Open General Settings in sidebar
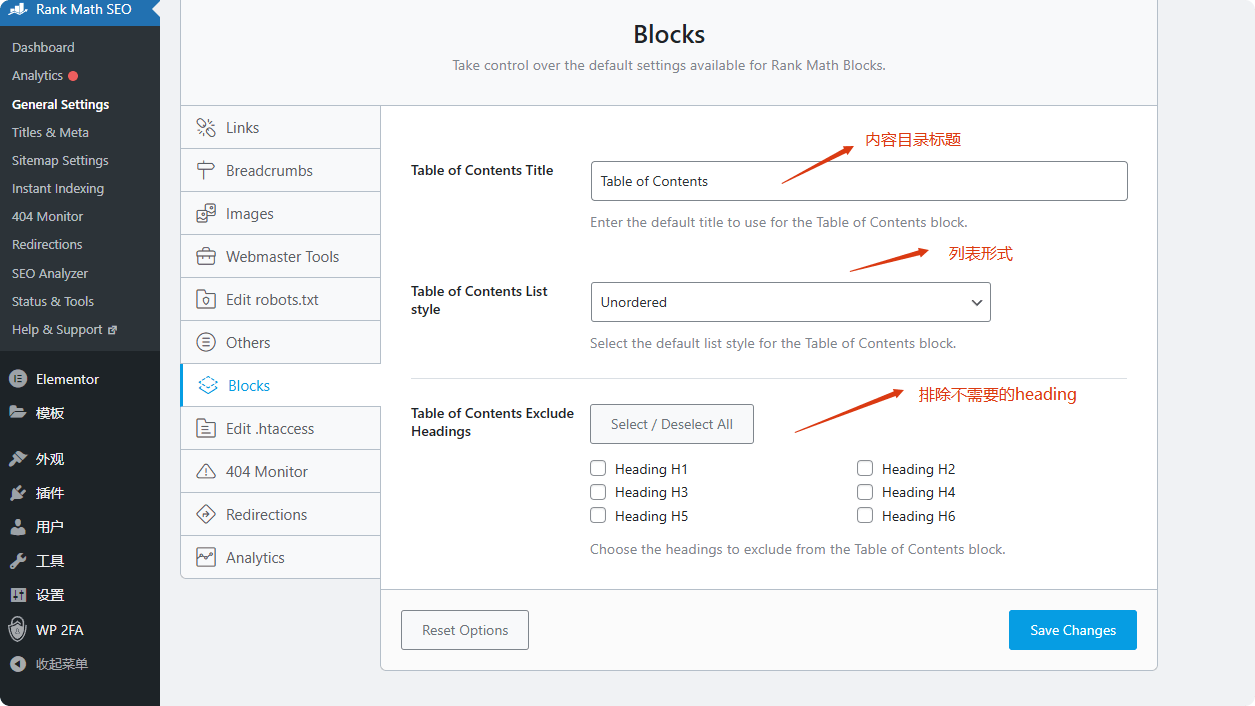The image size is (1255, 706). pyautogui.click(x=60, y=104)
